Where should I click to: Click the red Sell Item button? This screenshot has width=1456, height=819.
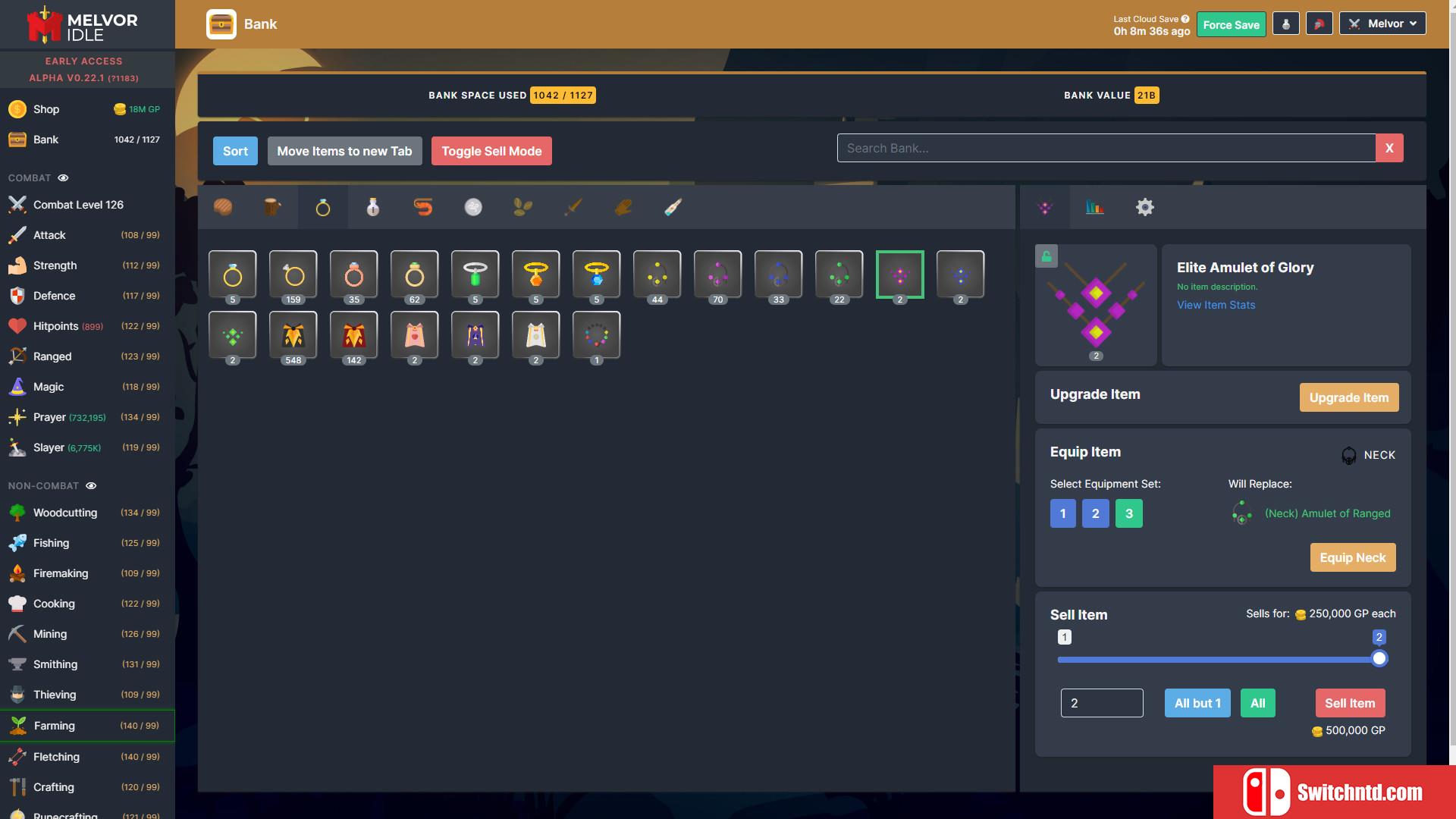point(1350,703)
